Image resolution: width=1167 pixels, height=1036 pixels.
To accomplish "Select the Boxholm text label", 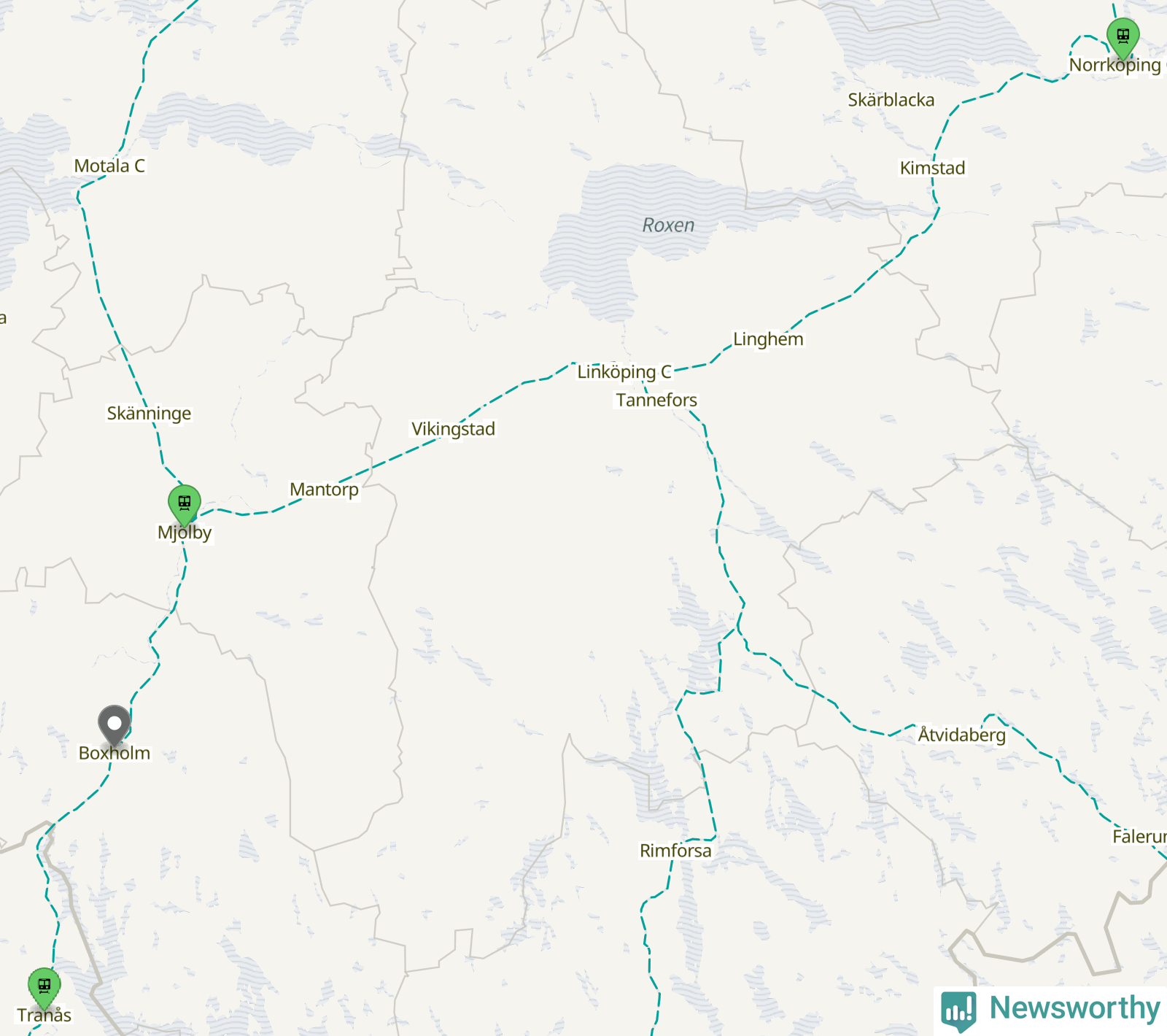I will pyautogui.click(x=115, y=753).
